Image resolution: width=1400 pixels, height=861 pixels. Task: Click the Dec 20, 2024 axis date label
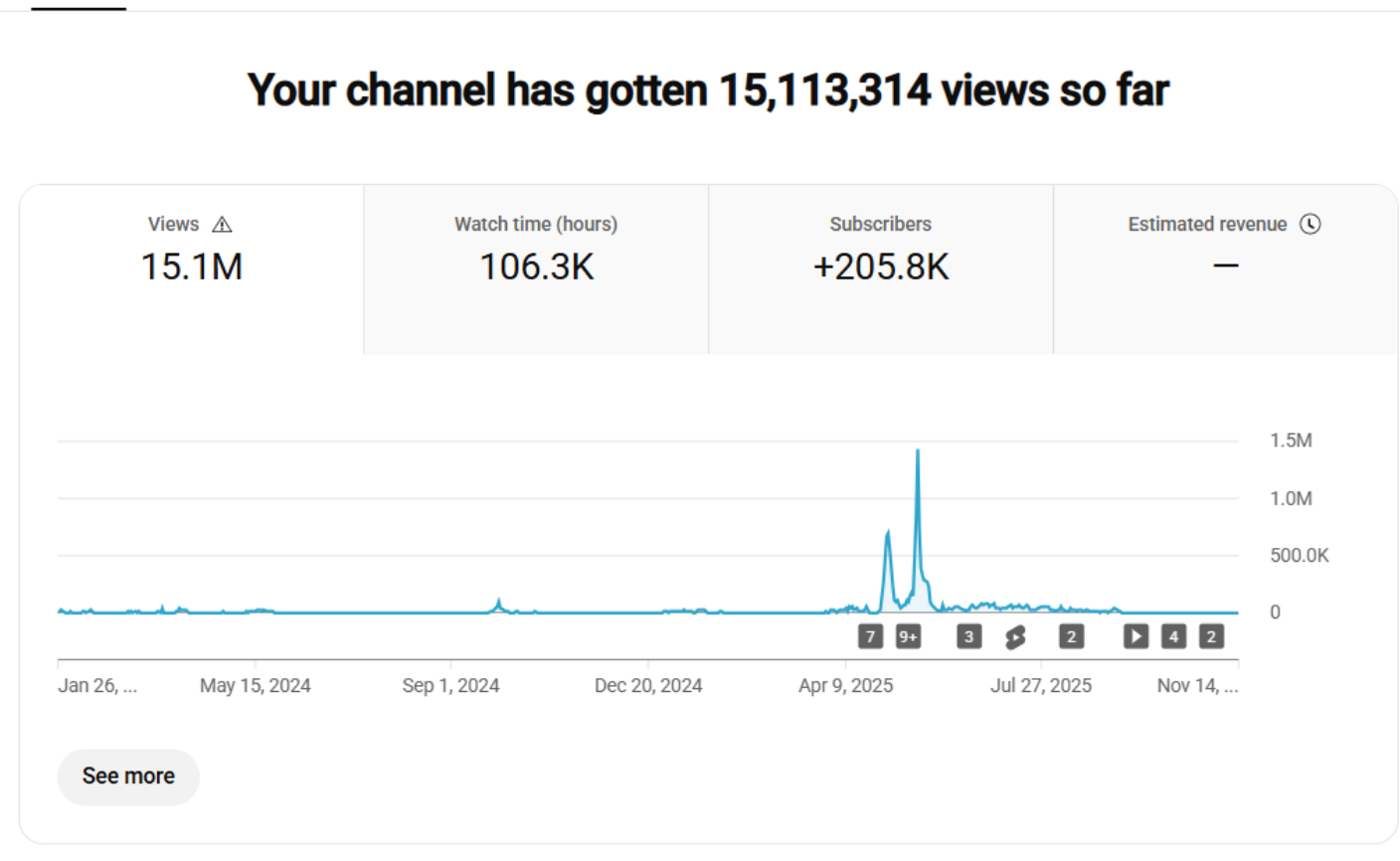tap(648, 686)
